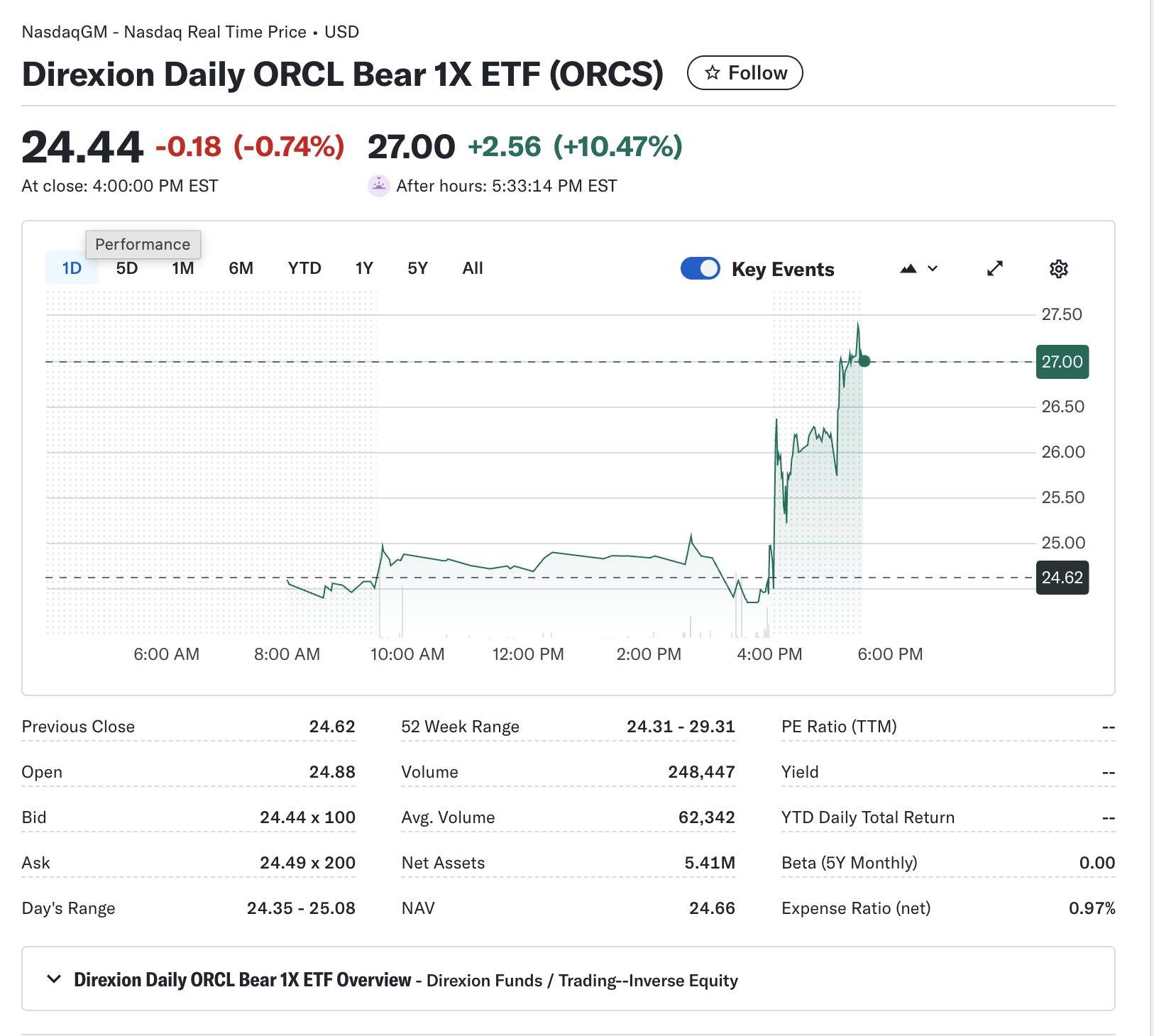Click the star icon in Follow button
The image size is (1154, 1036).
[713, 73]
